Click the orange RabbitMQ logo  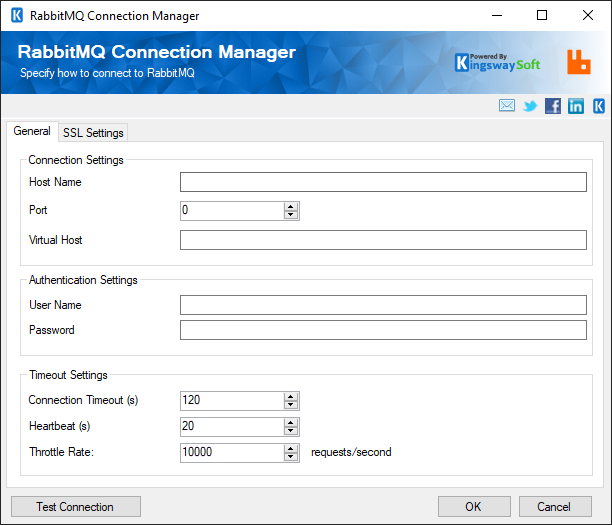pyautogui.click(x=578, y=62)
